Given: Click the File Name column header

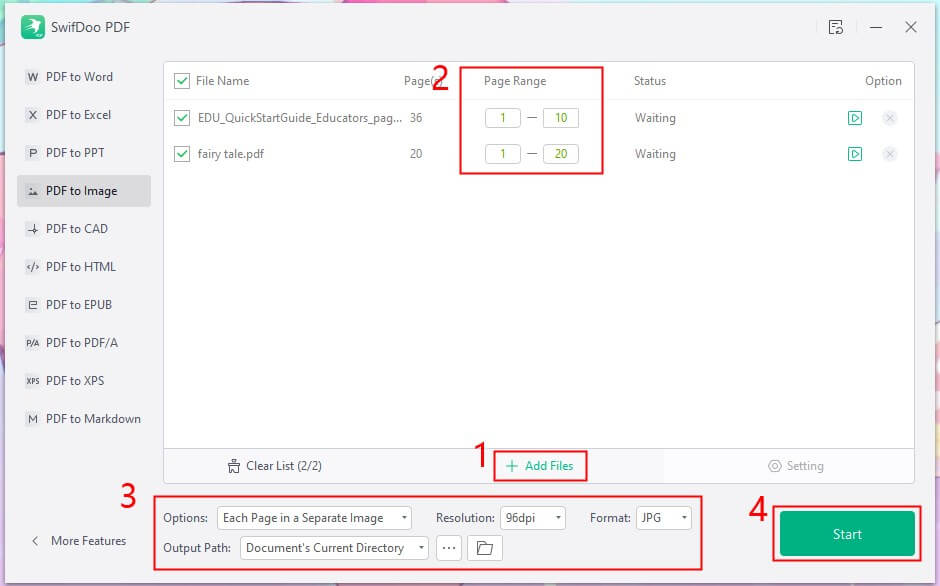Looking at the screenshot, I should pyautogui.click(x=222, y=81).
